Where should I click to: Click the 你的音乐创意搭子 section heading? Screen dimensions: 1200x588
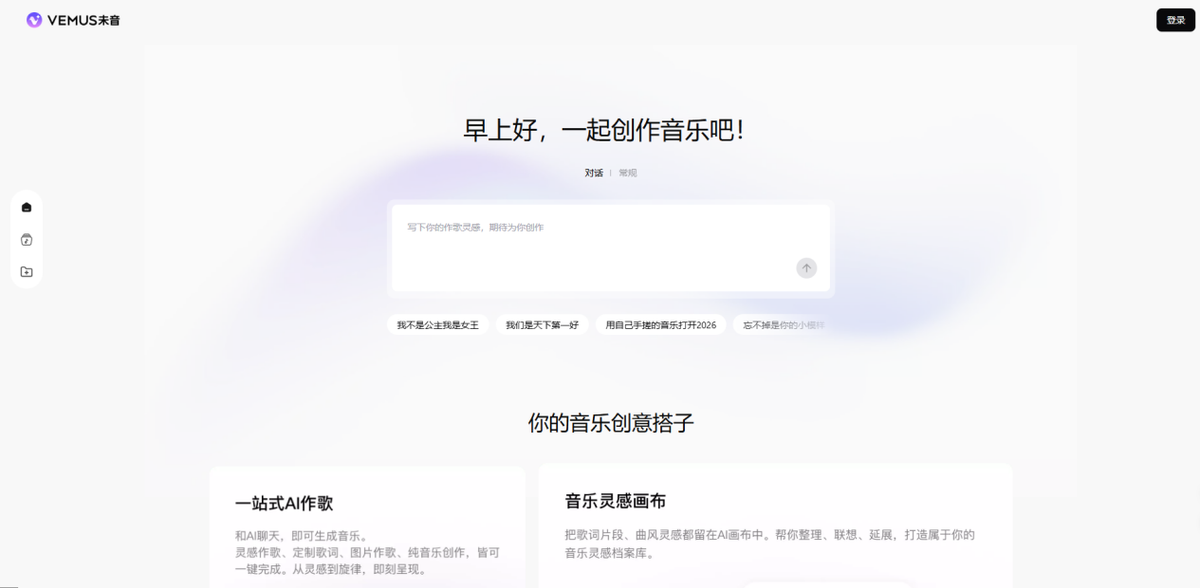[x=611, y=423]
